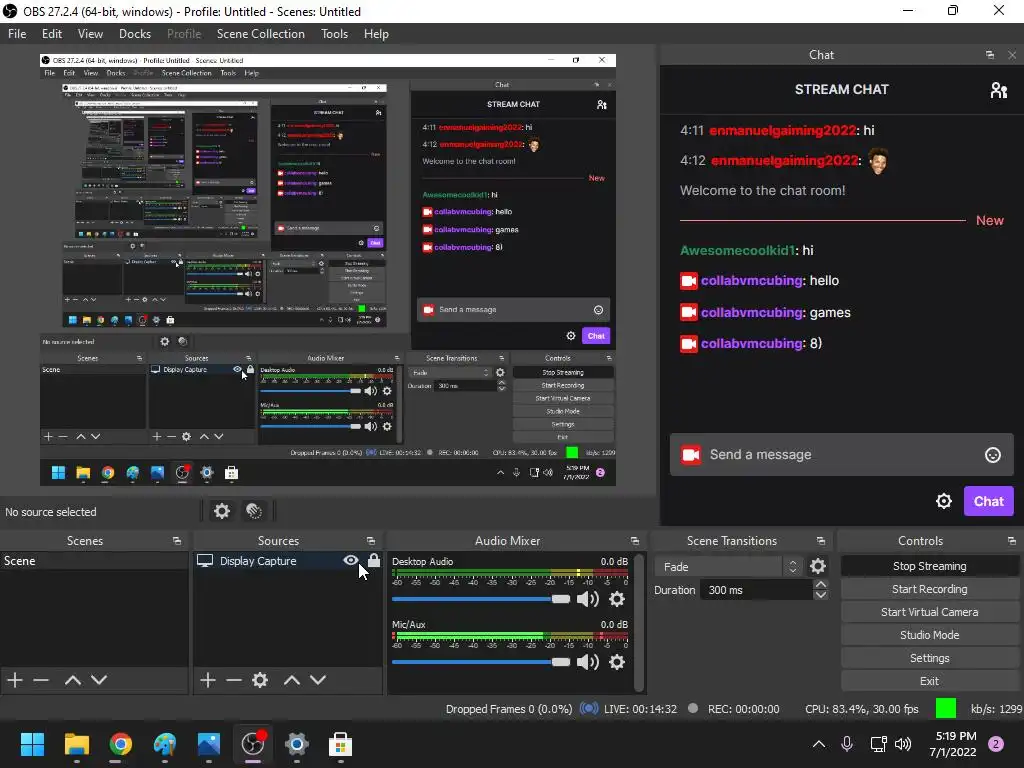Move source up arrow in Sources panel
The width and height of the screenshot is (1024, 768).
click(292, 680)
